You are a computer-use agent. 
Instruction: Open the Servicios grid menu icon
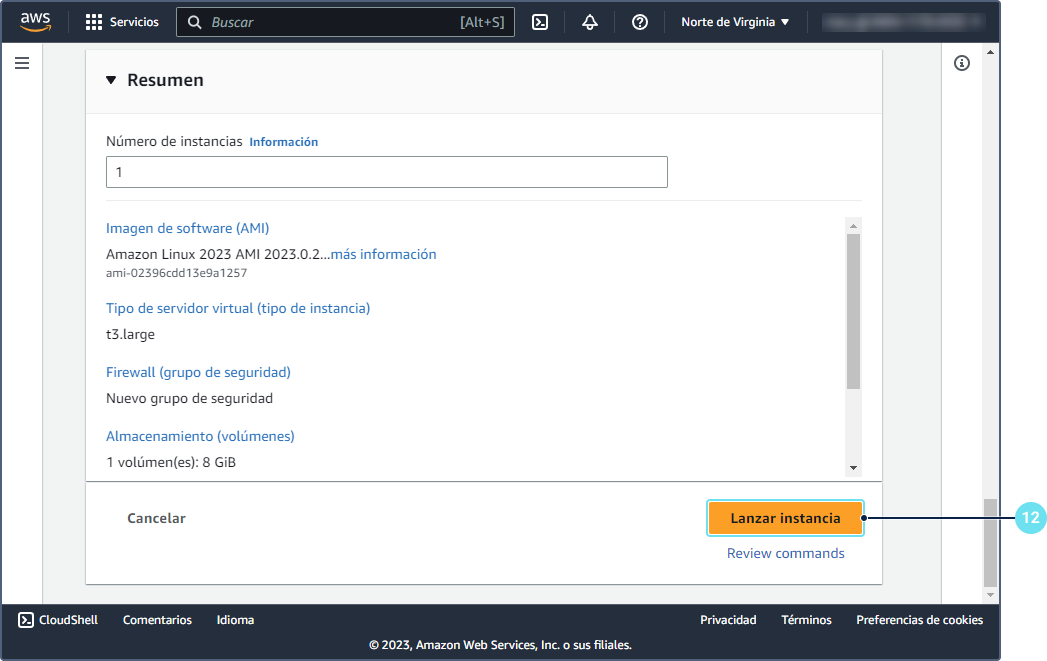pyautogui.click(x=94, y=22)
